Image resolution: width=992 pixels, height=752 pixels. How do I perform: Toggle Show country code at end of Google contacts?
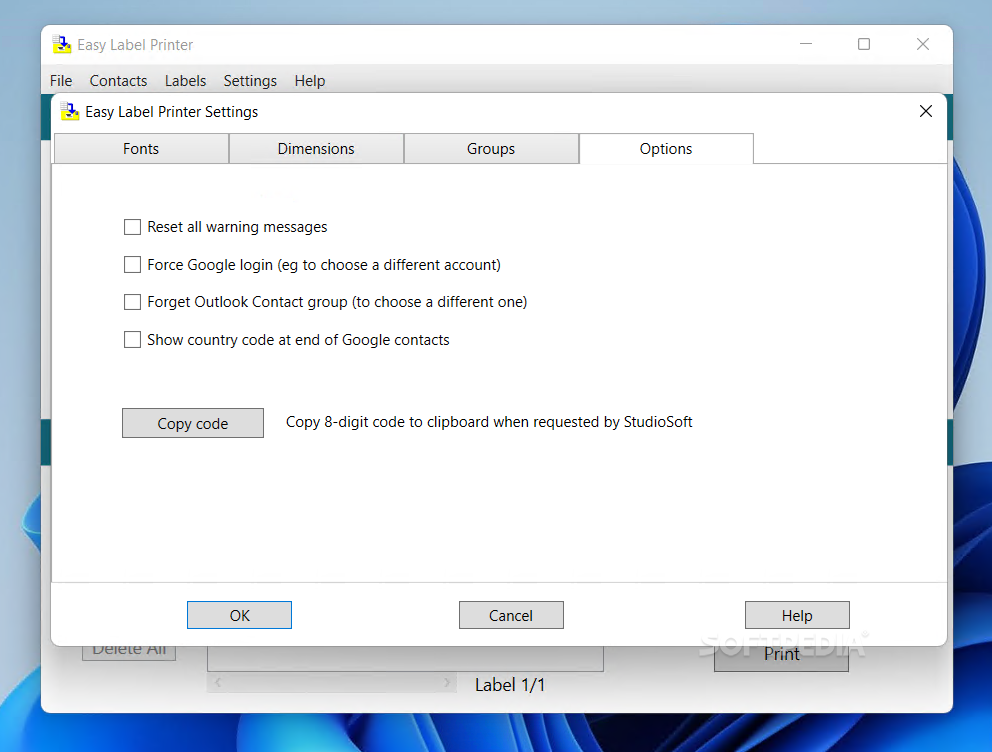(x=132, y=340)
